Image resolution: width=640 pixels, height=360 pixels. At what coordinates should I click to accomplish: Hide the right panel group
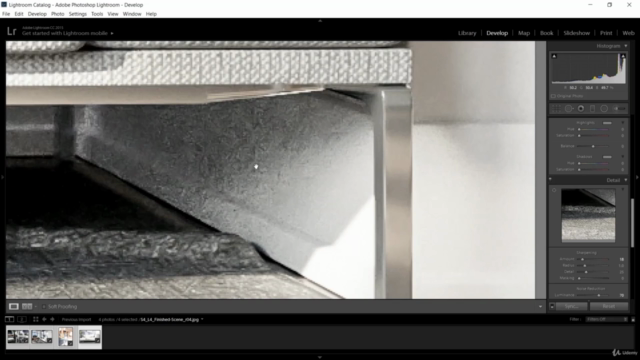[637, 177]
